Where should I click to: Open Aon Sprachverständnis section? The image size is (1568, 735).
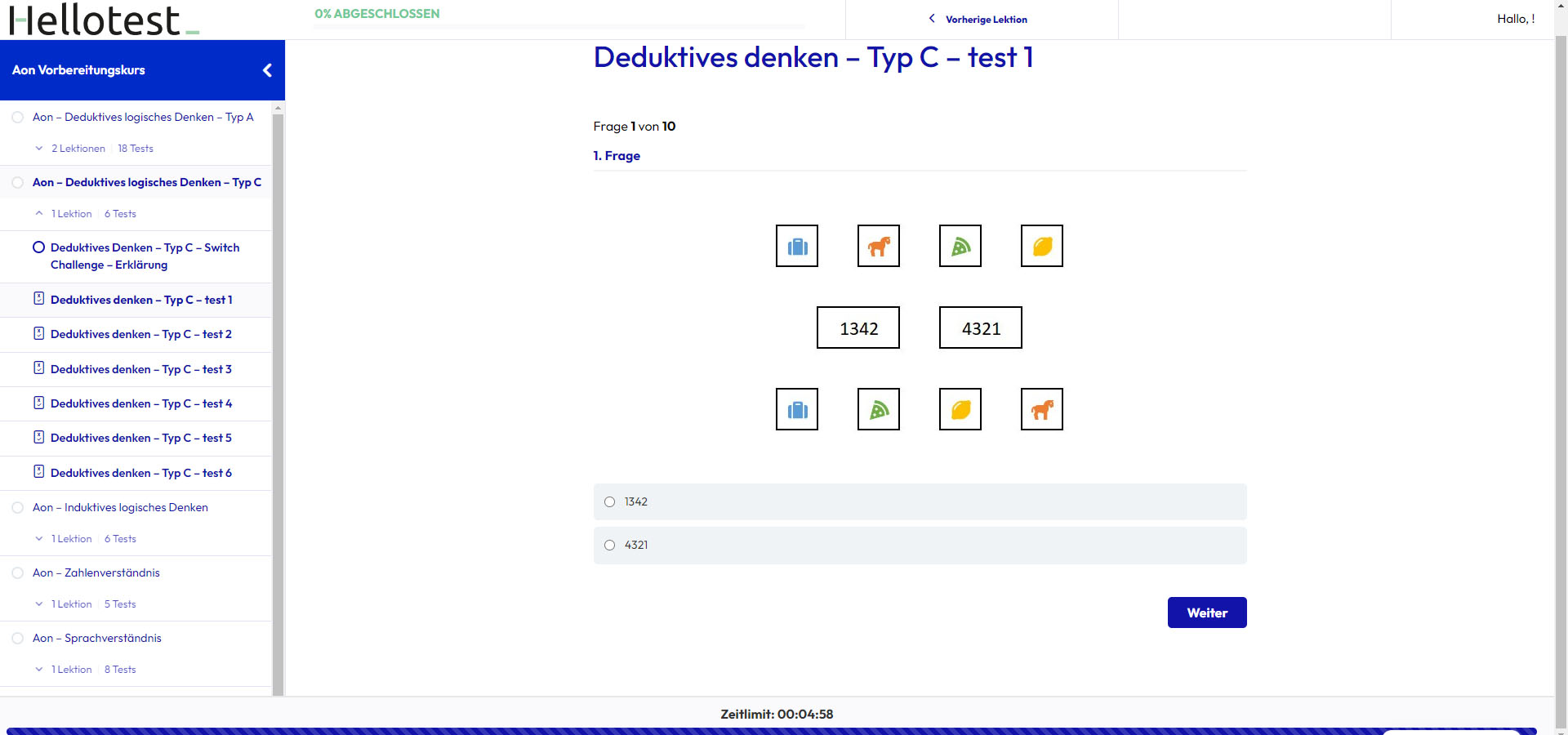click(97, 639)
